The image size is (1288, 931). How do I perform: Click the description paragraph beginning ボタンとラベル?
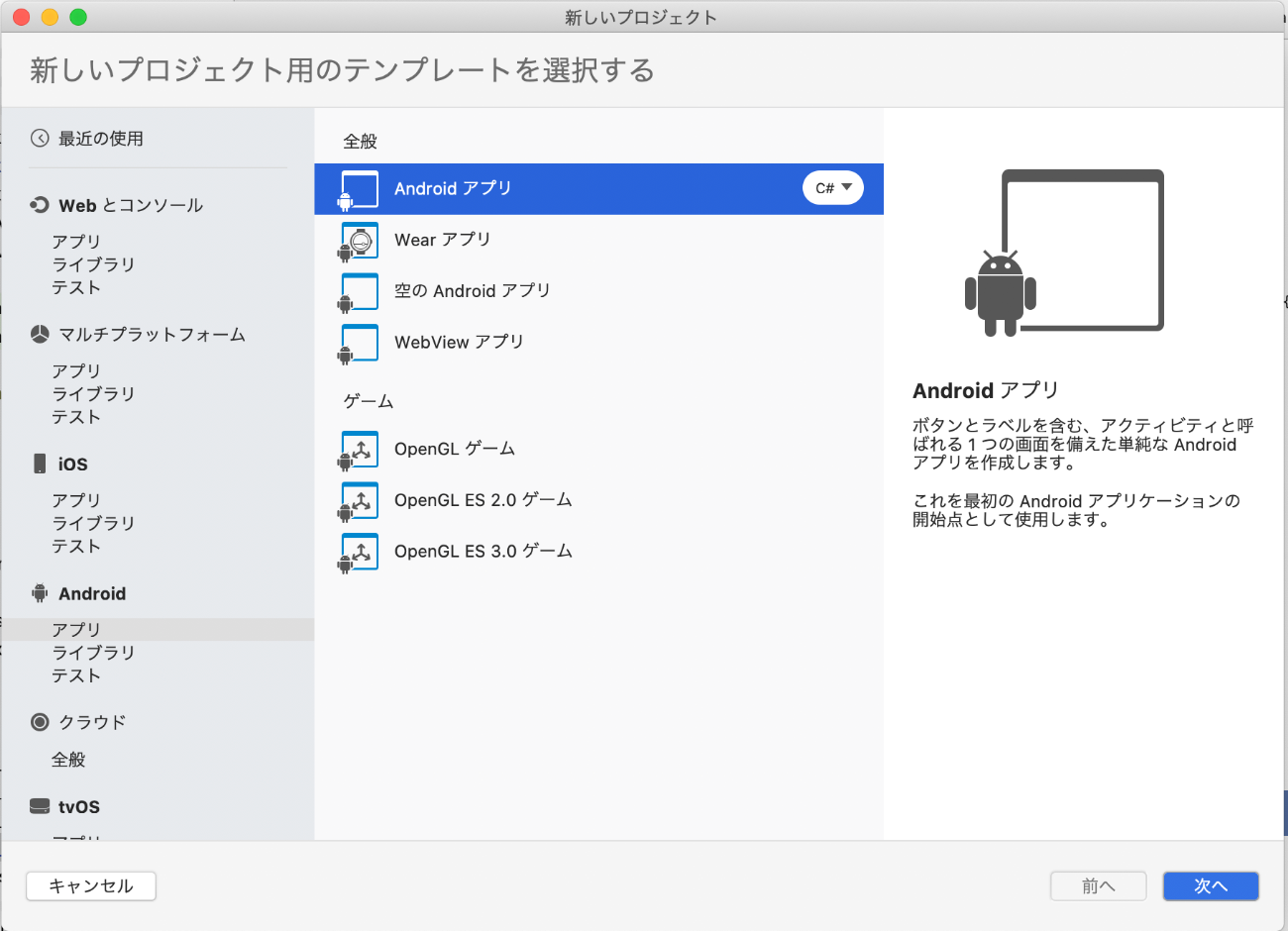(1083, 444)
